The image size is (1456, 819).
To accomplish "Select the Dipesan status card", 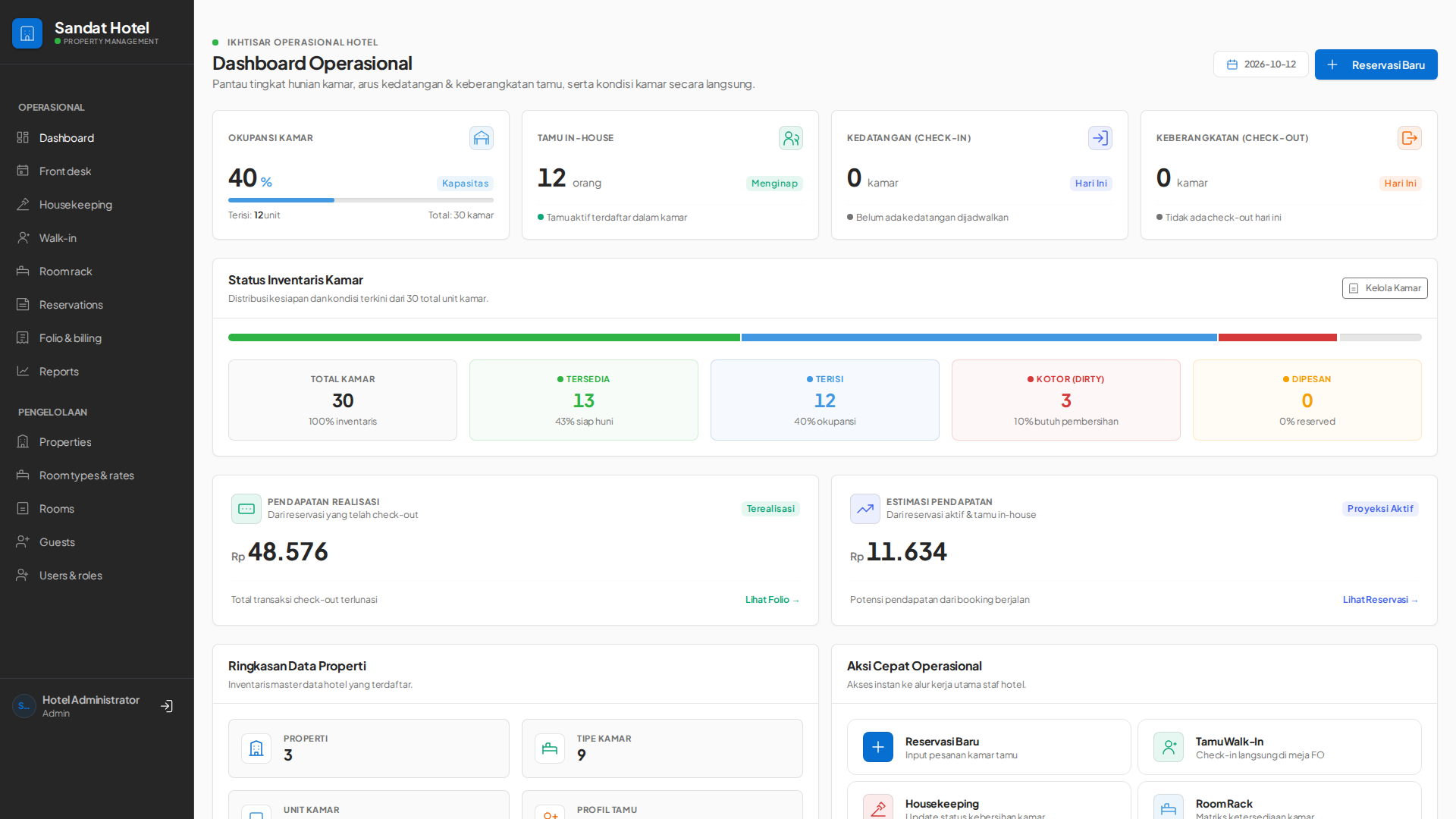I will [1307, 400].
